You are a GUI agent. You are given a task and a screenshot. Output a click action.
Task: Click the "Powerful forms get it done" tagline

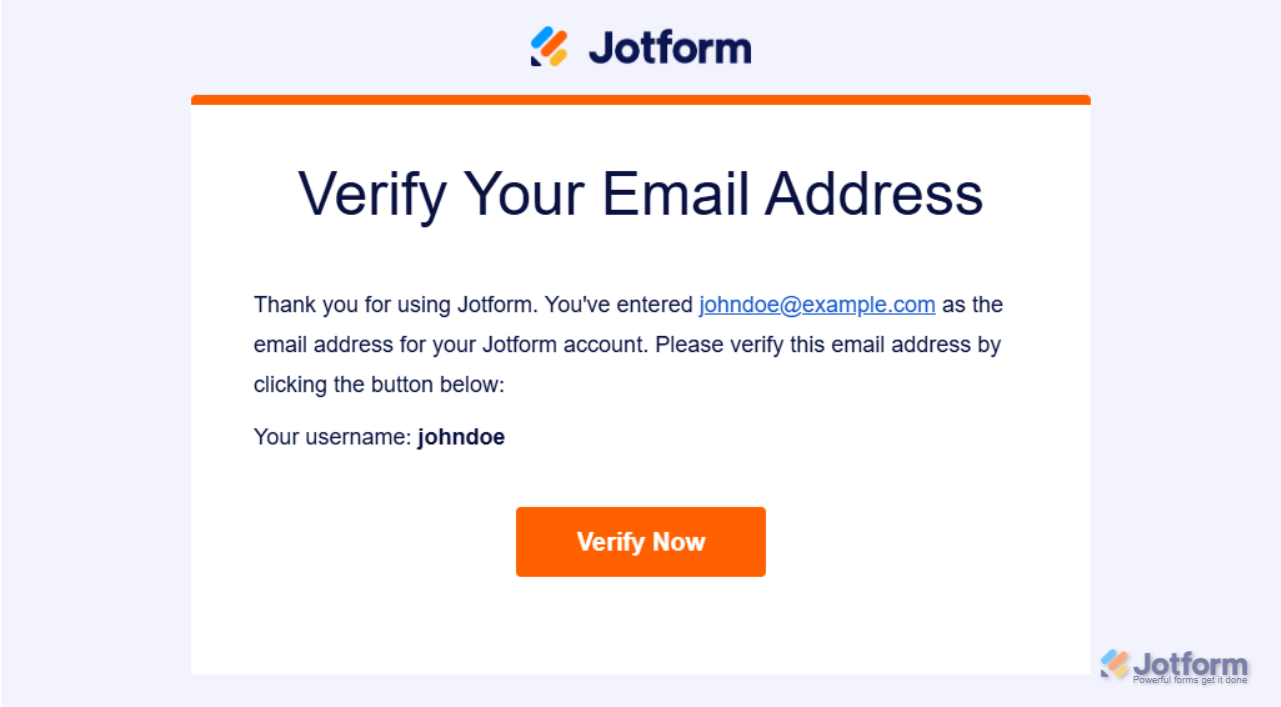1190,680
